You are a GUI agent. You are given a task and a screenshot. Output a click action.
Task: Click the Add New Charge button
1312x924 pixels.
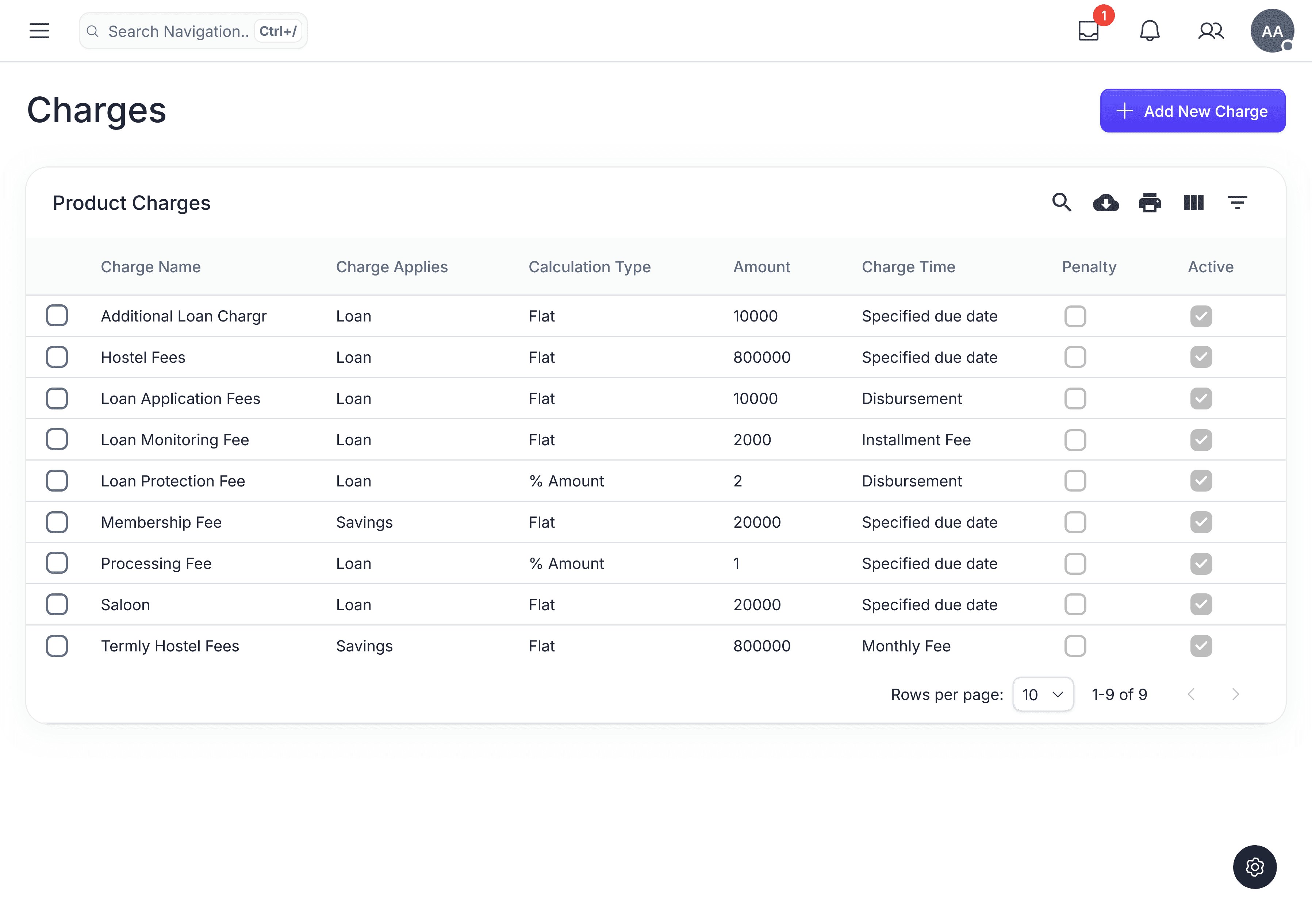[x=1193, y=111]
